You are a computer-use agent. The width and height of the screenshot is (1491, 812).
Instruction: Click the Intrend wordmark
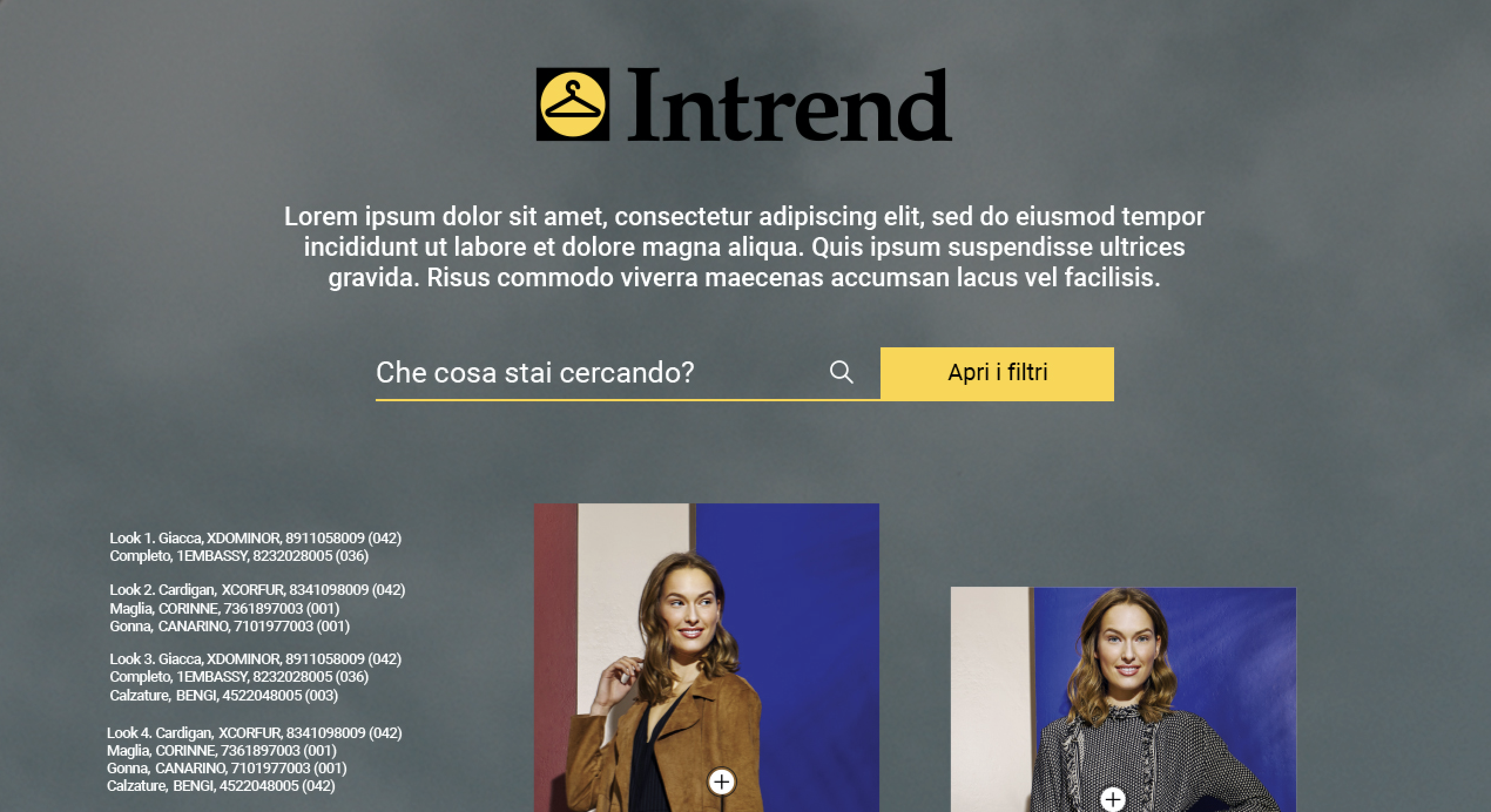coord(789,106)
